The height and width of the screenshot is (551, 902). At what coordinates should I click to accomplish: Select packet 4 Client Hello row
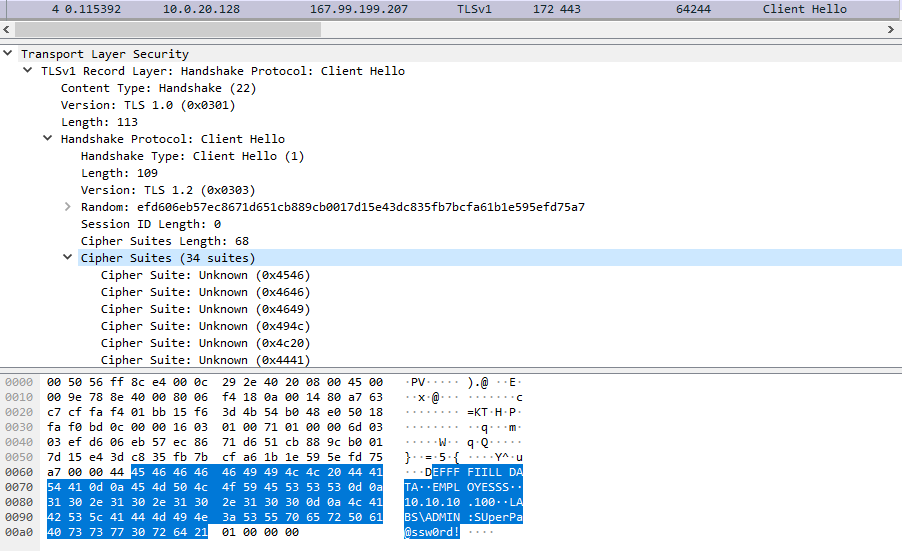point(451,9)
